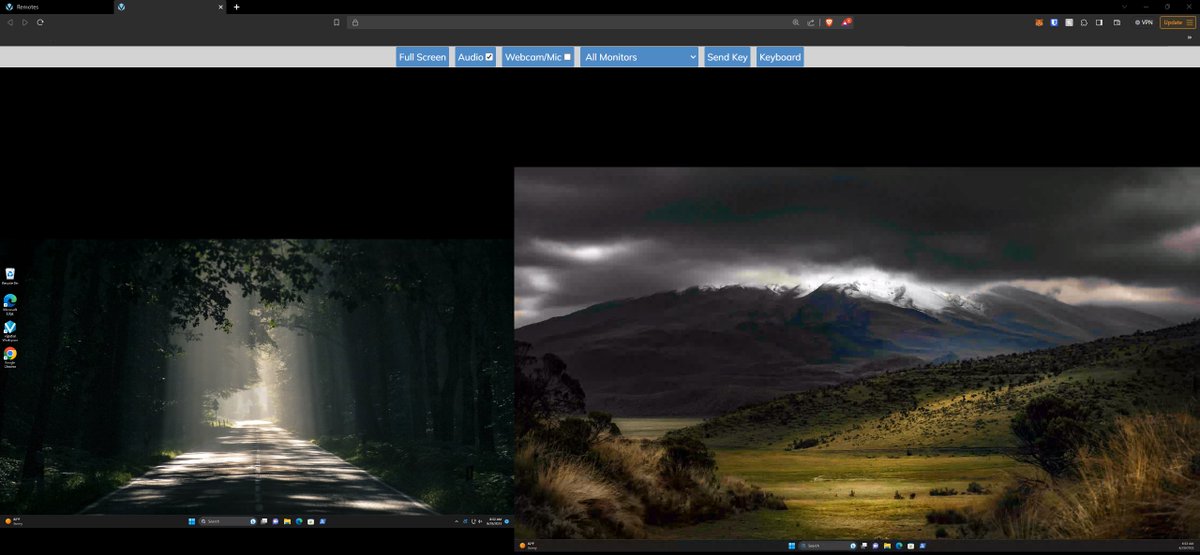The image size is (1200, 555).
Task: Click the share icon in address bar
Action: (x=811, y=22)
